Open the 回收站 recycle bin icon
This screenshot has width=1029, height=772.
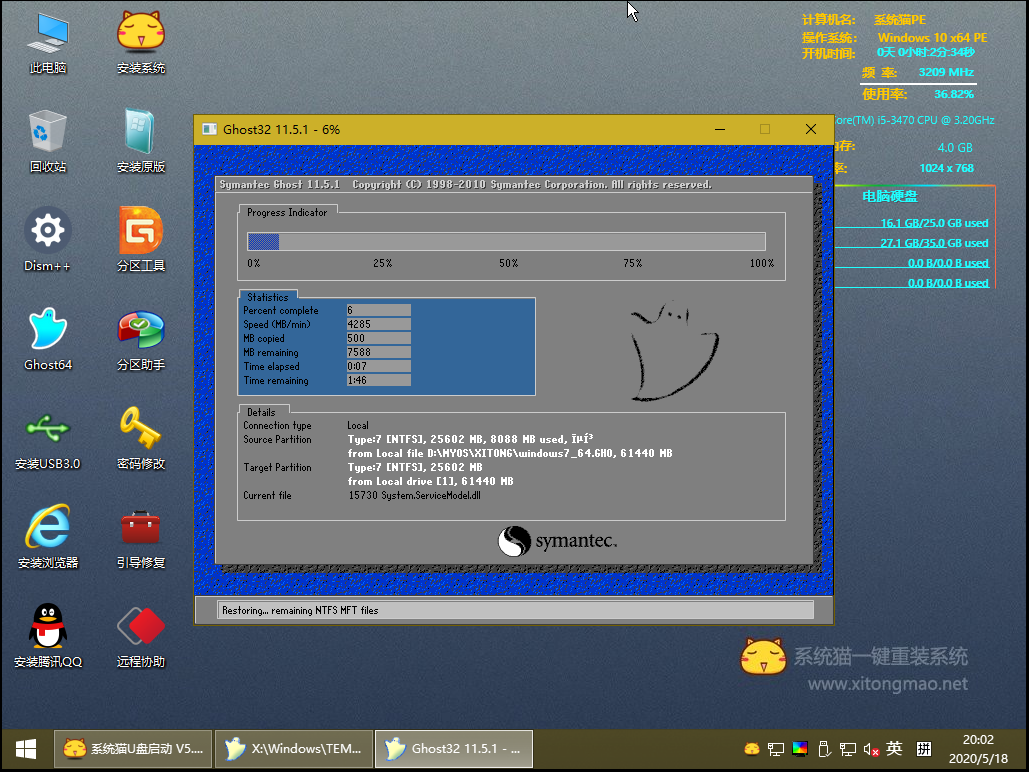(x=47, y=141)
